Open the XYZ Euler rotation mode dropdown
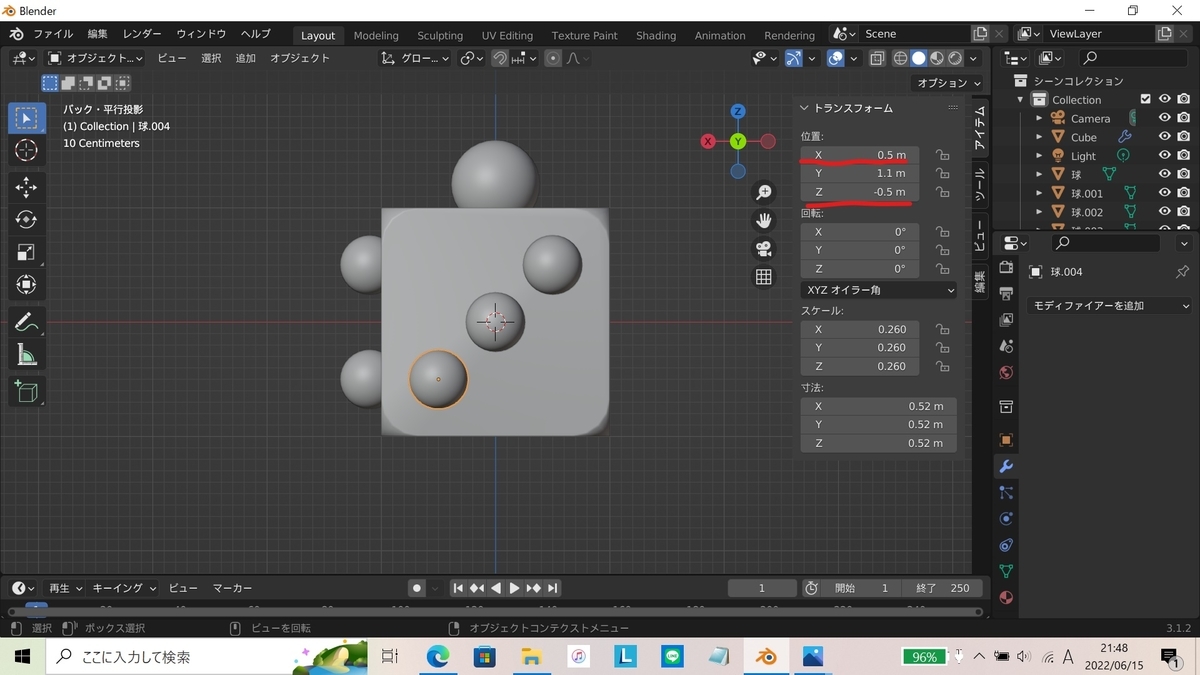Image resolution: width=1200 pixels, height=675 pixels. point(878,290)
